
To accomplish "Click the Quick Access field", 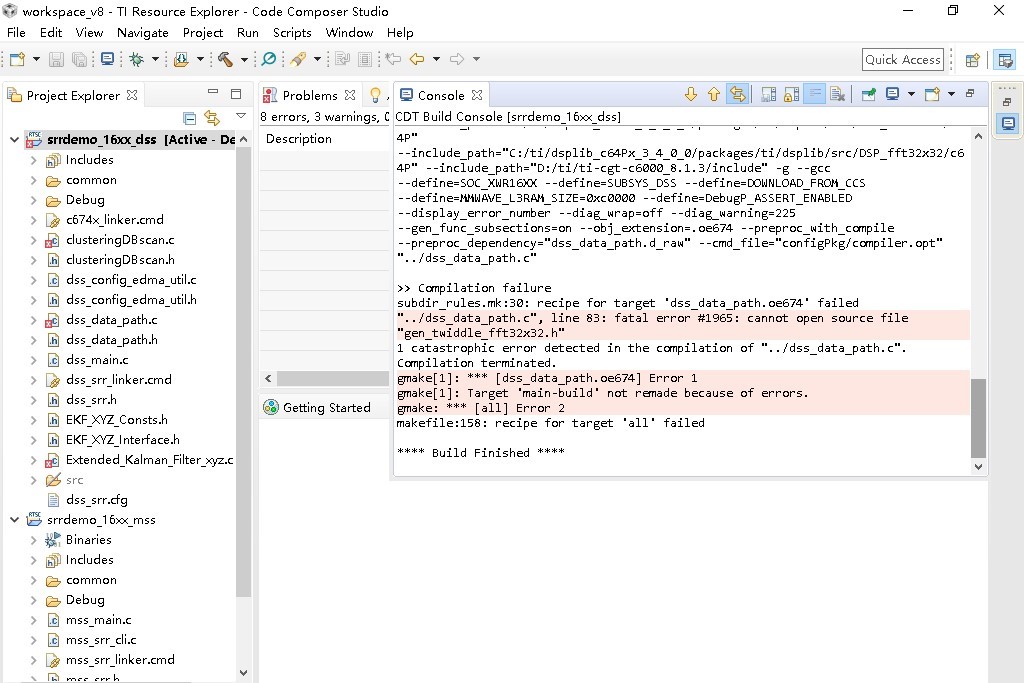I will pyautogui.click(x=903, y=59).
